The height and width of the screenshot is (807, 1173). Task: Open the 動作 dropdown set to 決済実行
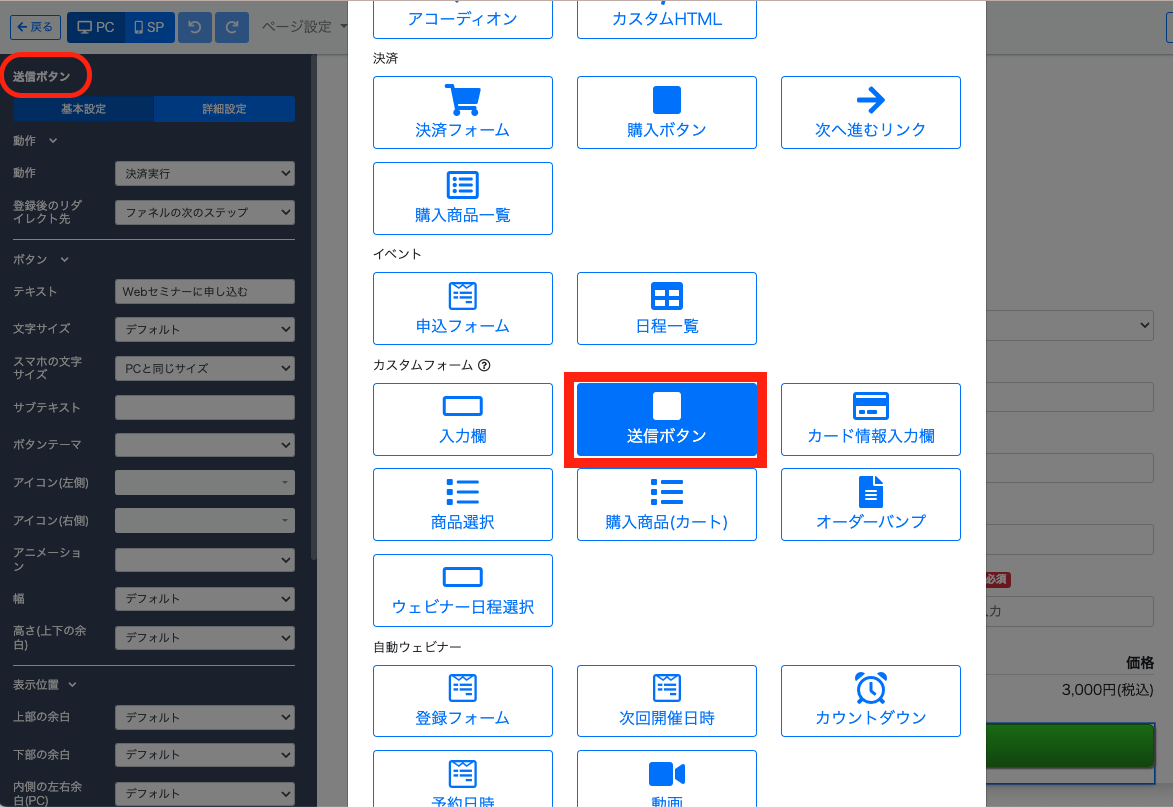(204, 174)
